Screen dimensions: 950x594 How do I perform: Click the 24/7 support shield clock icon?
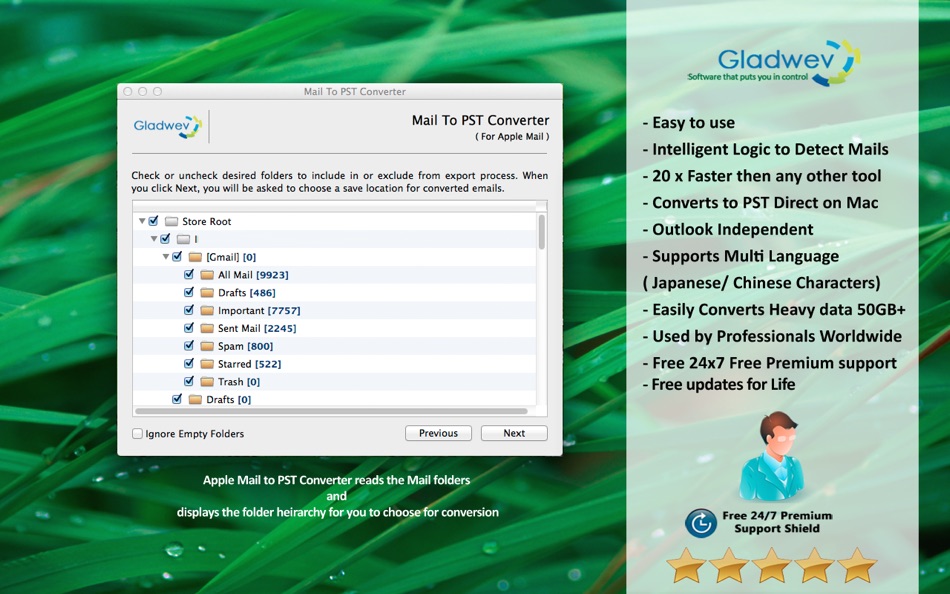[x=701, y=523]
